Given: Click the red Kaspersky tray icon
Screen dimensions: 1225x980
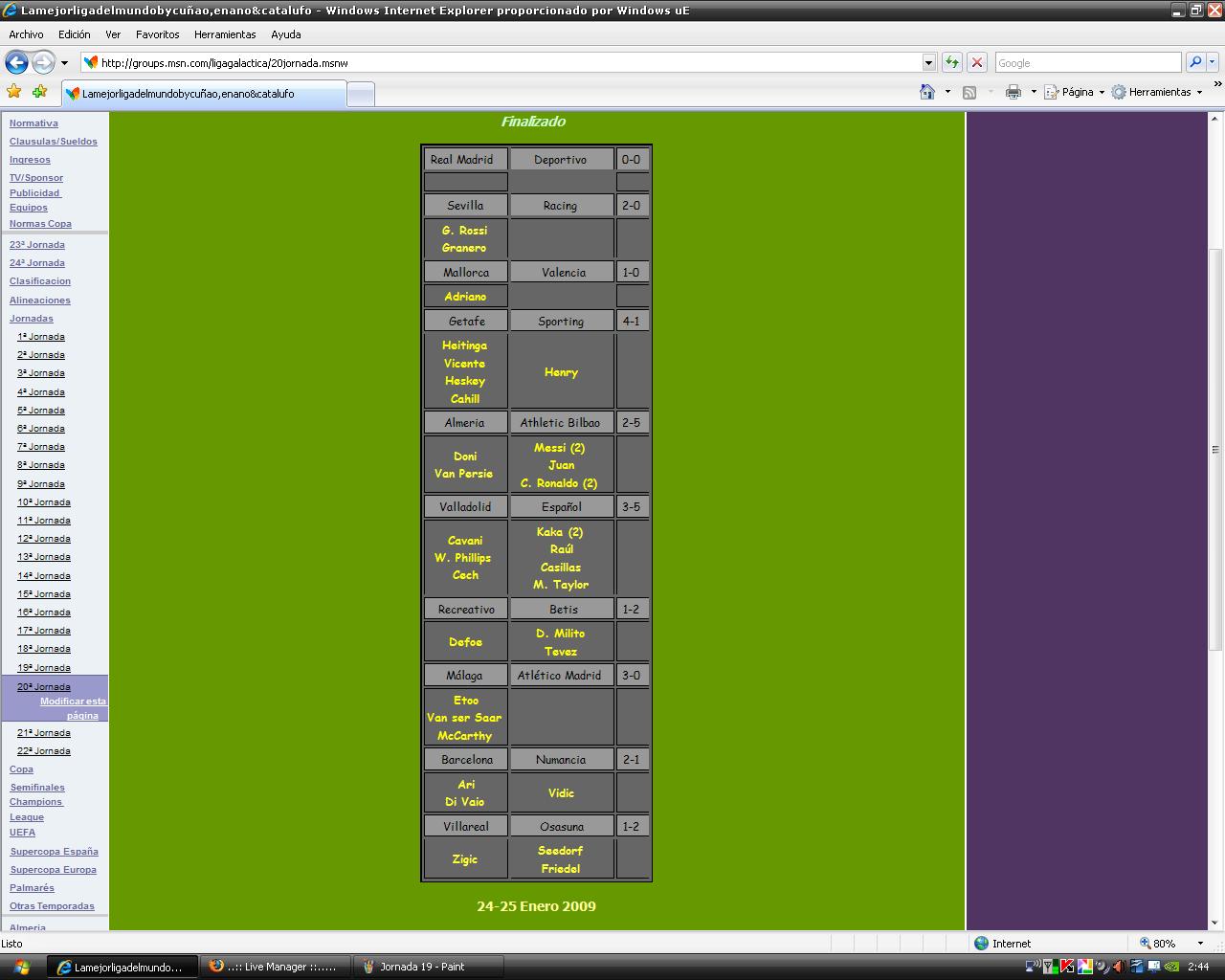Looking at the screenshot, I should click(x=1066, y=967).
